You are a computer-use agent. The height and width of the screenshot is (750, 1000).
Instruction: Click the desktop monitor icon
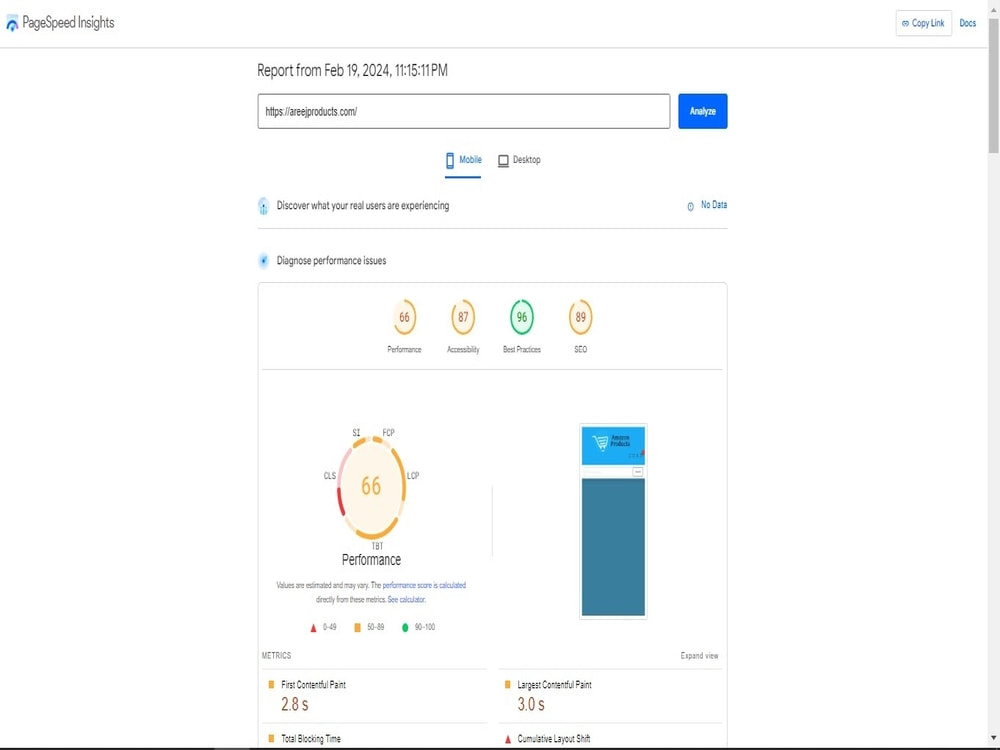[503, 161]
